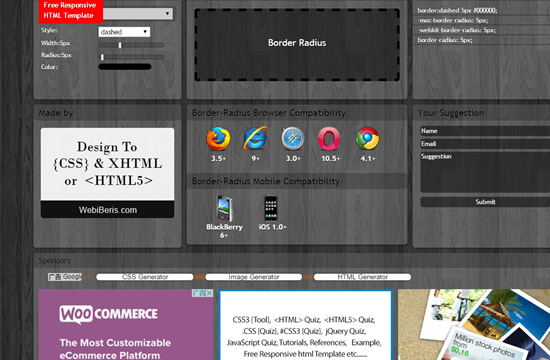
Task: Open the border Style dropdown showing dashed
Action: pos(124,32)
